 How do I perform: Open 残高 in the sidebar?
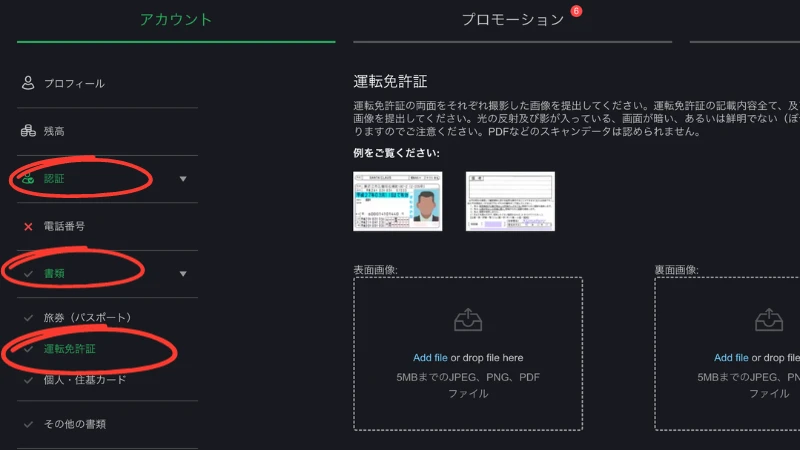point(54,131)
